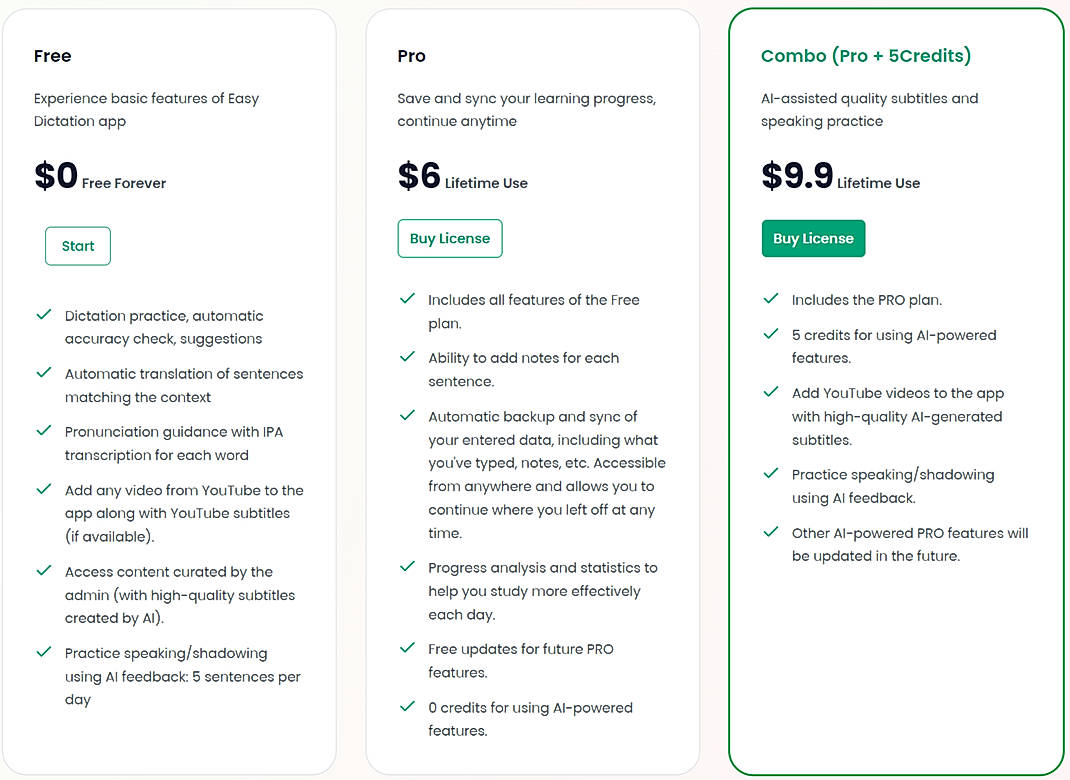
Task: Click the Start button on the Free plan
Action: [x=77, y=245]
